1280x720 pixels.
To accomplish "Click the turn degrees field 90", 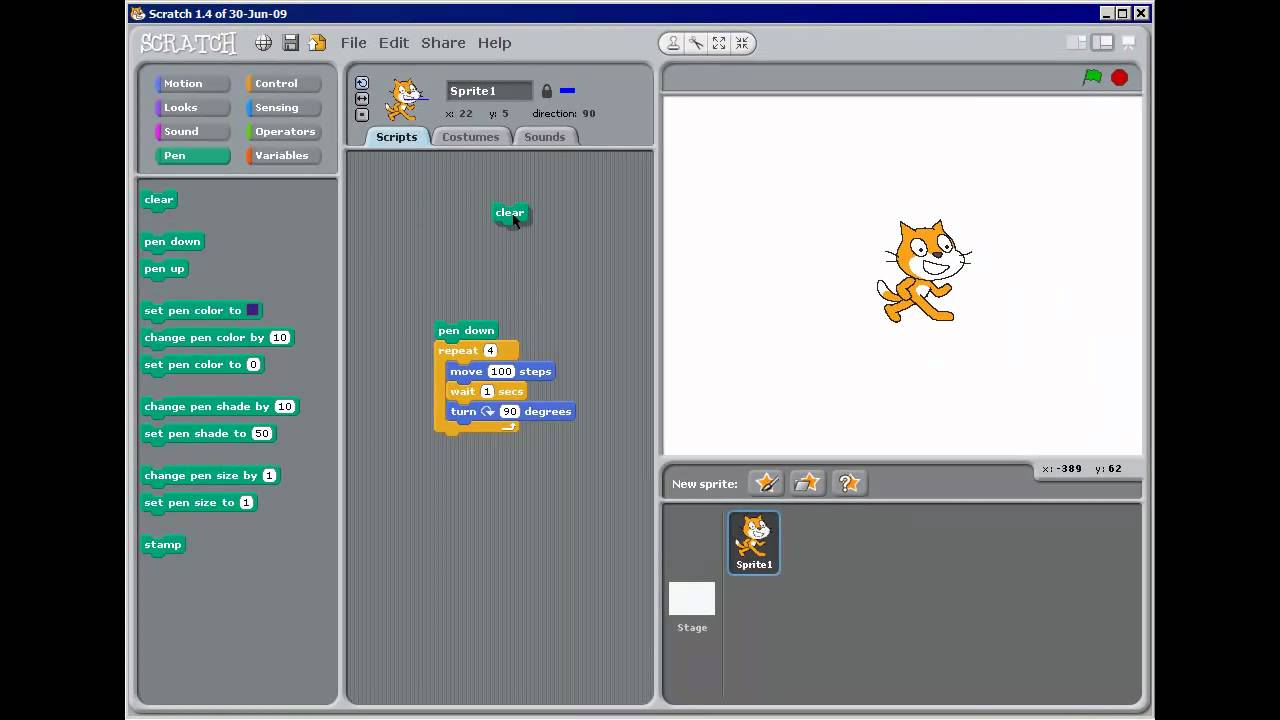I will click(510, 411).
